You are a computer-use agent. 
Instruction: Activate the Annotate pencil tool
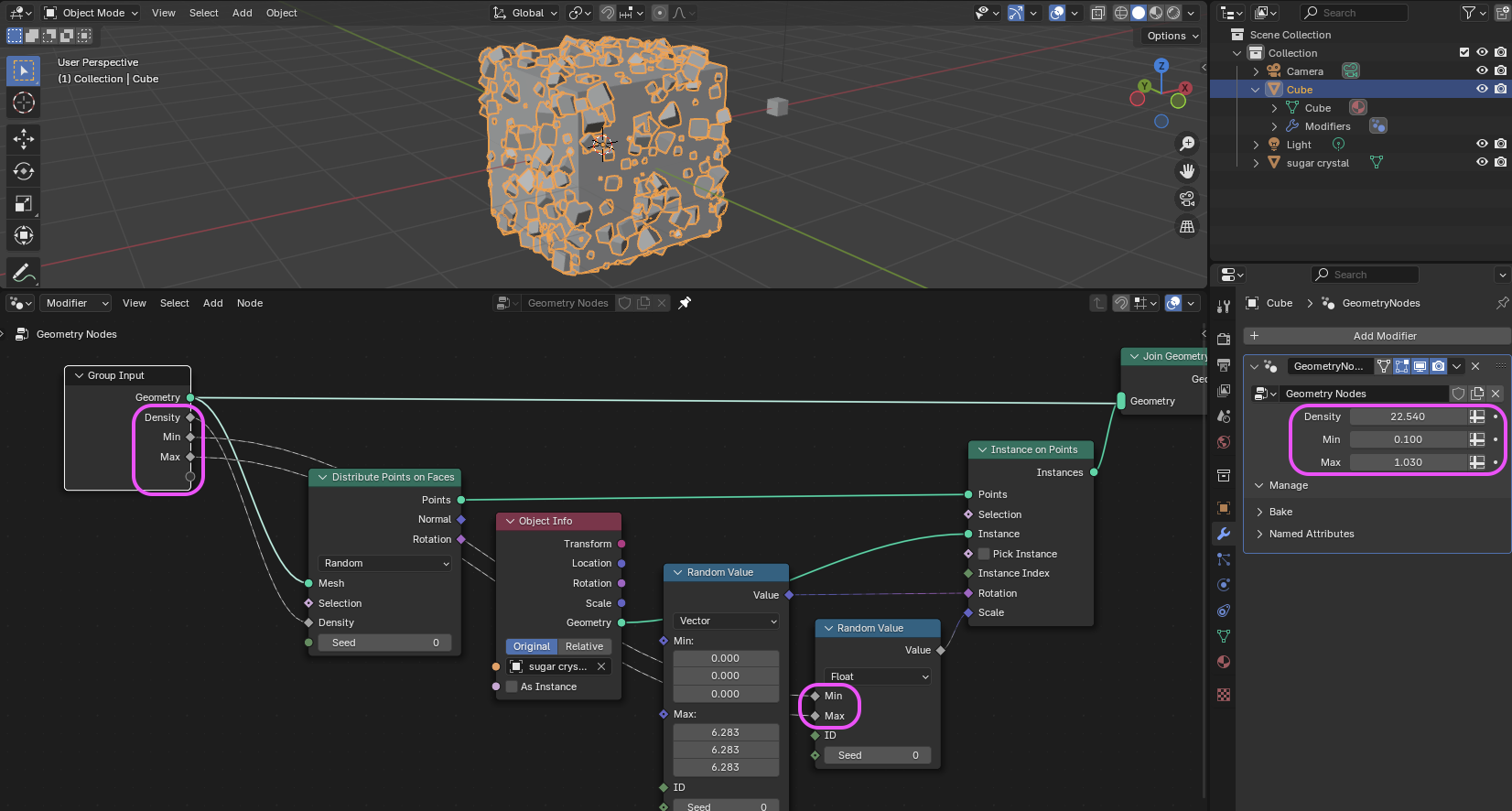click(24, 273)
